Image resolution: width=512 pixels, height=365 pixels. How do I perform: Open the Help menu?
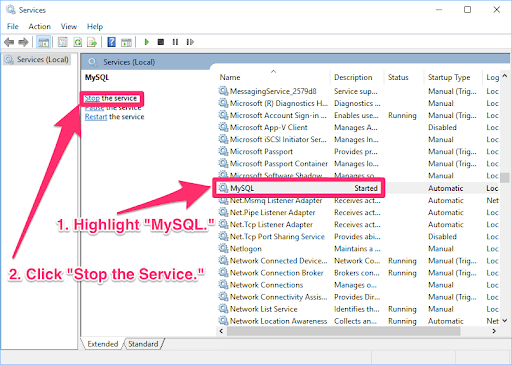[x=95, y=26]
